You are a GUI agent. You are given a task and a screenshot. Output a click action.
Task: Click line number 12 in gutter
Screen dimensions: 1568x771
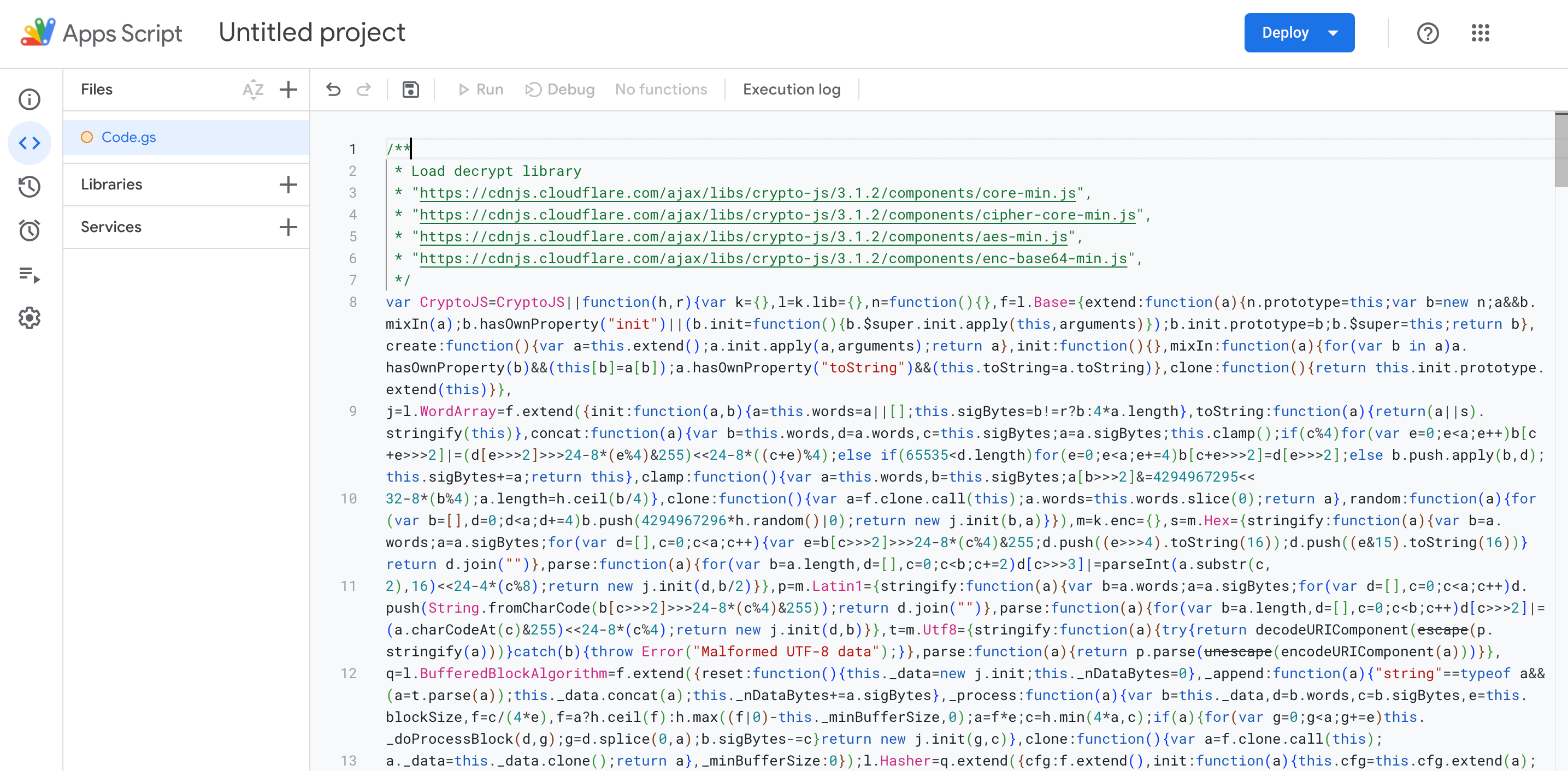coord(348,674)
